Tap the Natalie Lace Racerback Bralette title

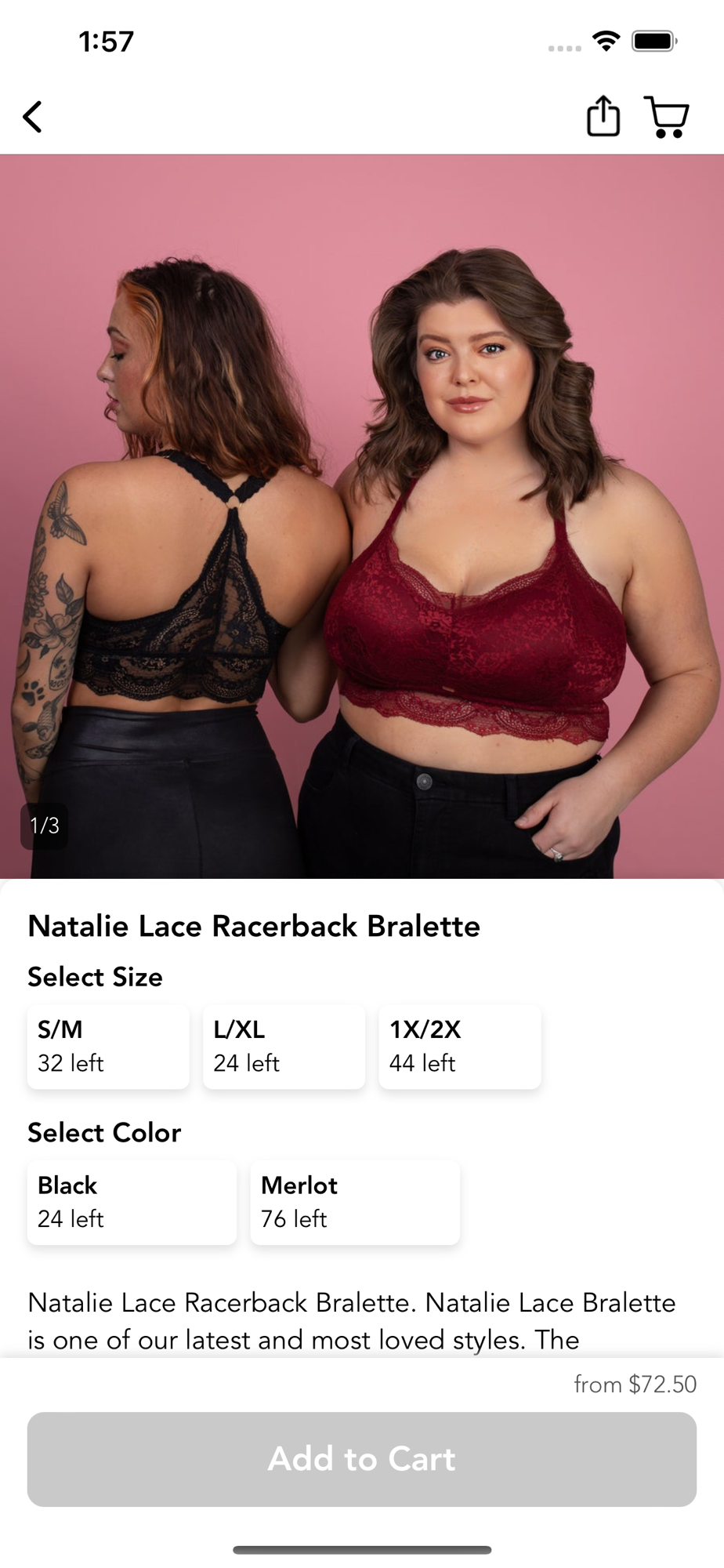tap(254, 926)
